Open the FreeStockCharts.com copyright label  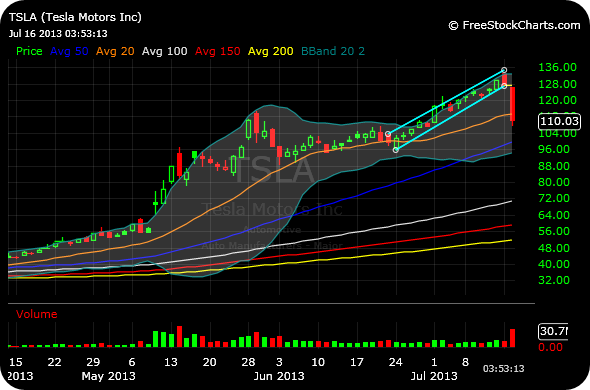(x=514, y=25)
